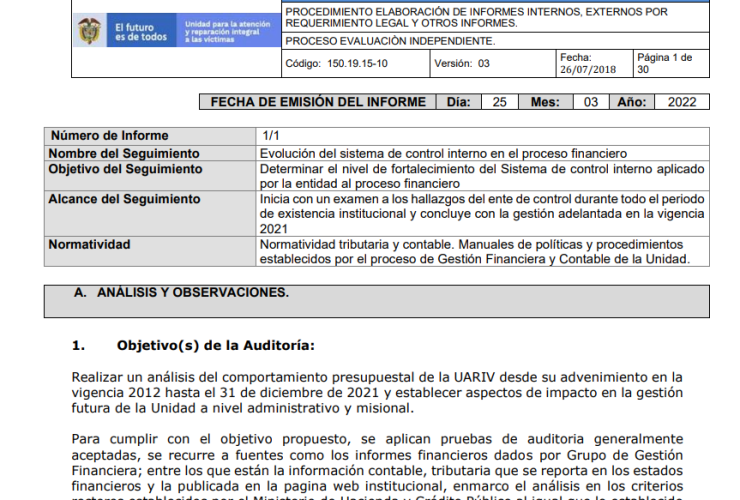Click the line 'futura de la Unidad a nivel administrativo'
The width and height of the screenshot is (740, 500).
(243, 408)
